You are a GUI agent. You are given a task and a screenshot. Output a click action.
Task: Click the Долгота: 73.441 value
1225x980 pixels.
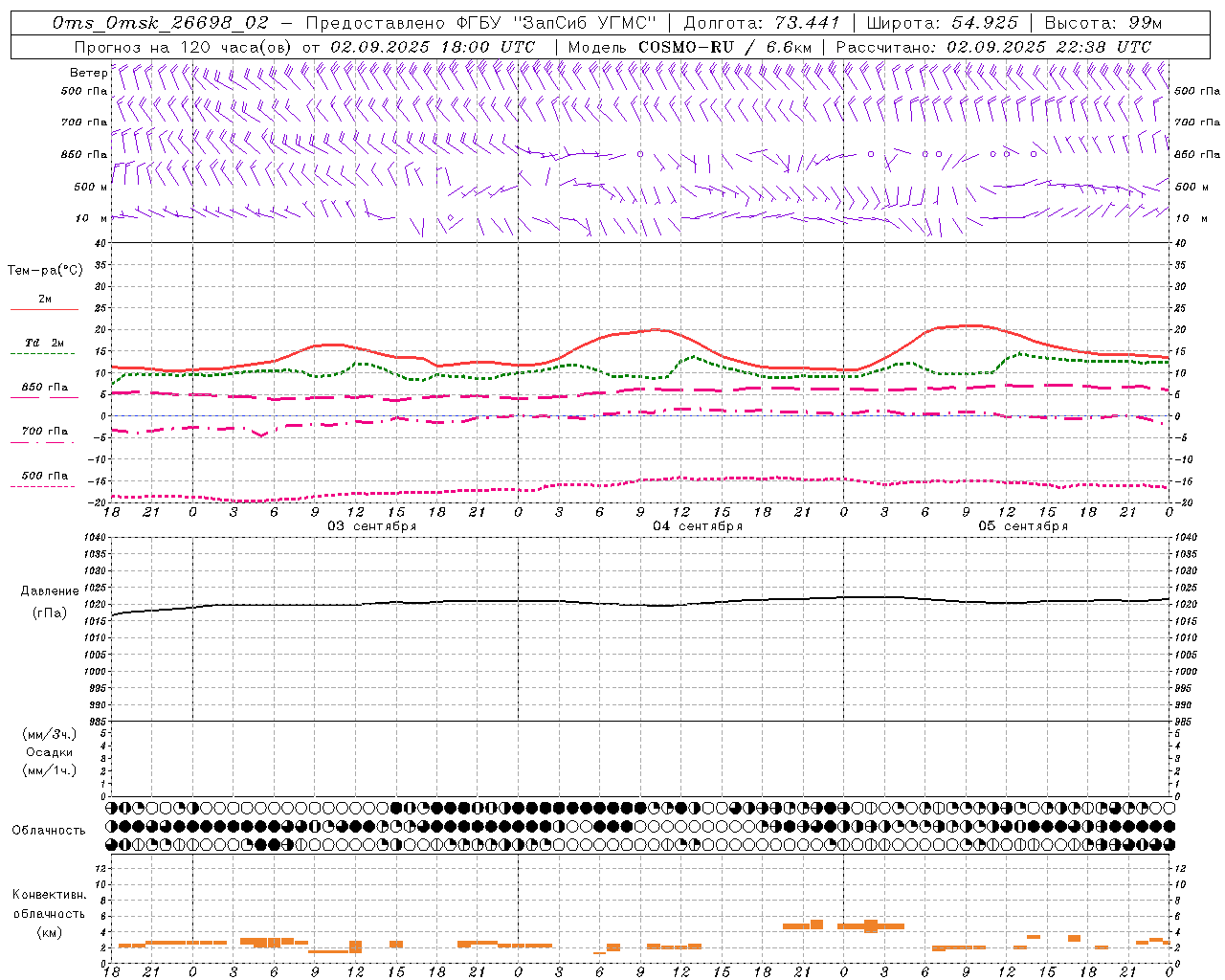(x=762, y=23)
